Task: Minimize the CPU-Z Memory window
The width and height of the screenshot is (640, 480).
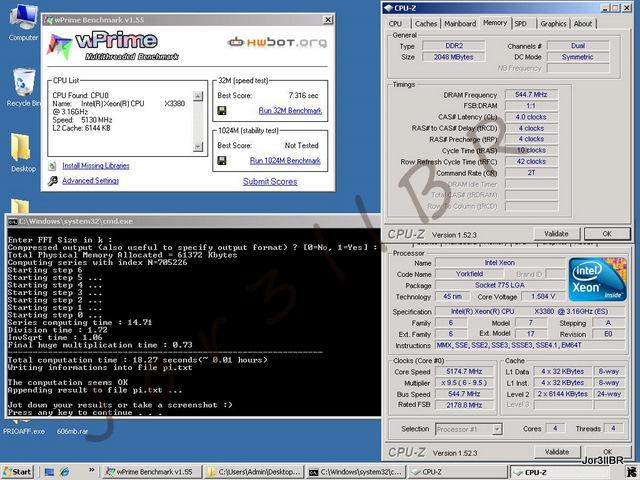Action: 605,8
